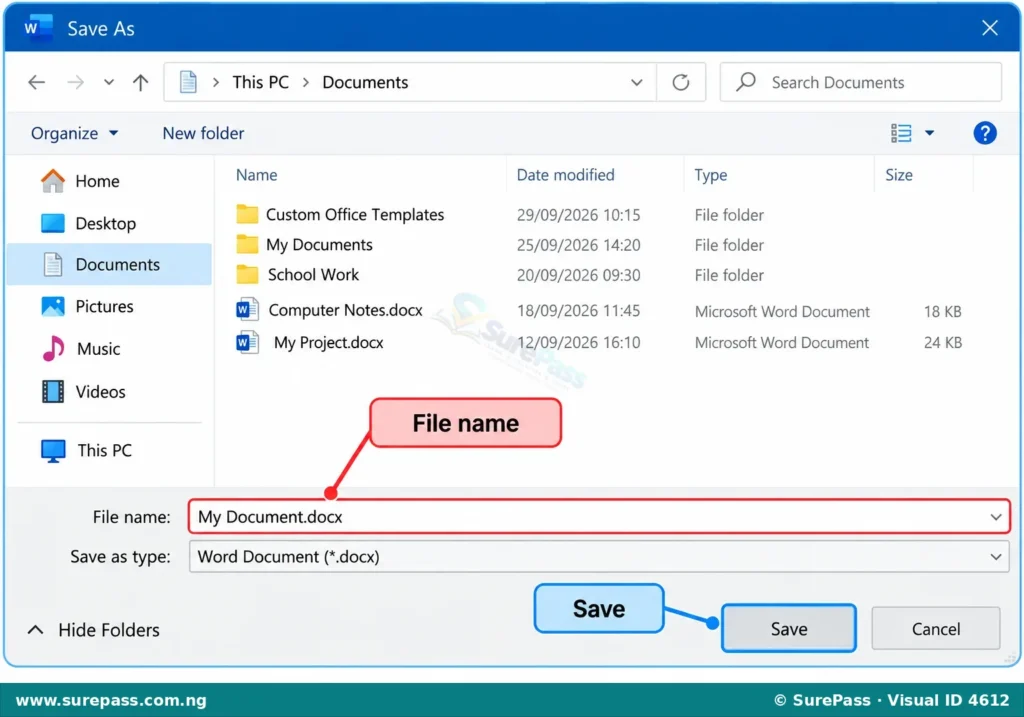Click the My Documents folder icon
Viewport: 1024px width, 717px height.
coord(247,244)
